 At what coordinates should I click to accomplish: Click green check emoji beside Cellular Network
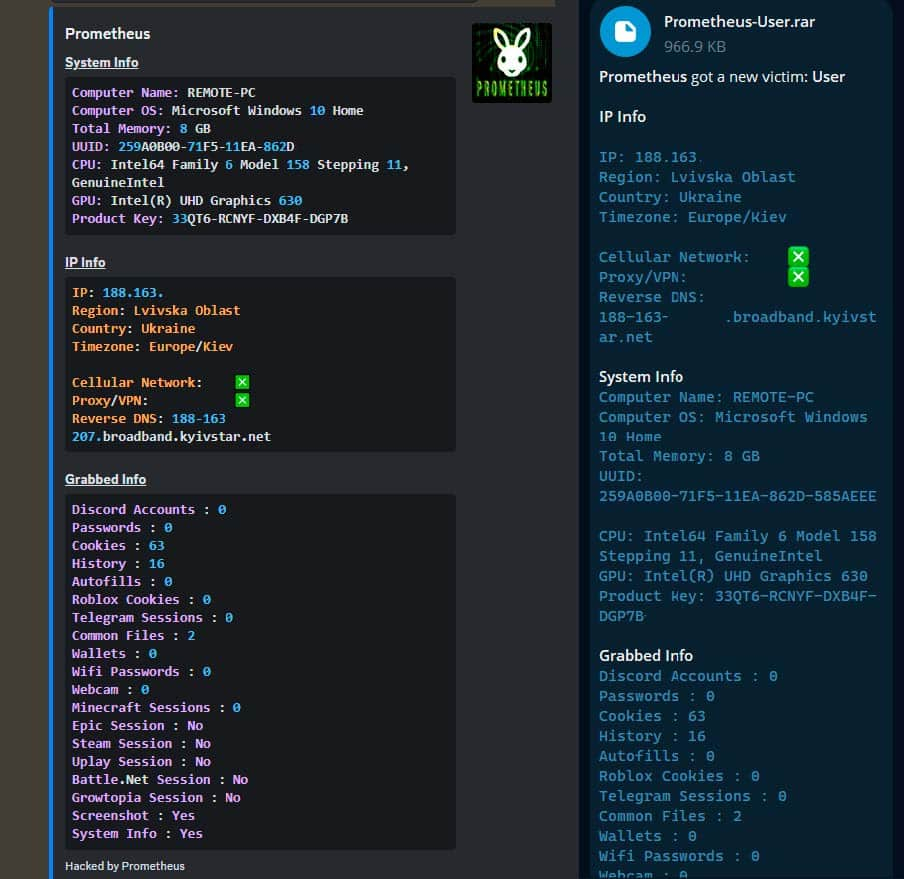(798, 256)
